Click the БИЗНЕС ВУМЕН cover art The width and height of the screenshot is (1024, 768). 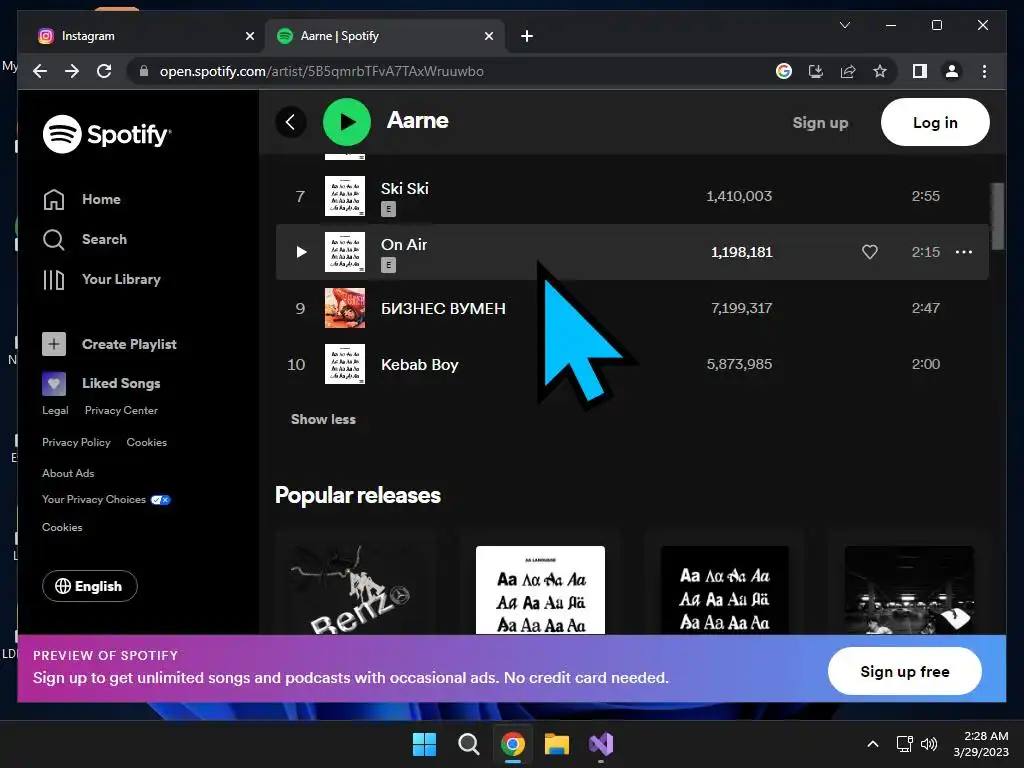click(345, 308)
